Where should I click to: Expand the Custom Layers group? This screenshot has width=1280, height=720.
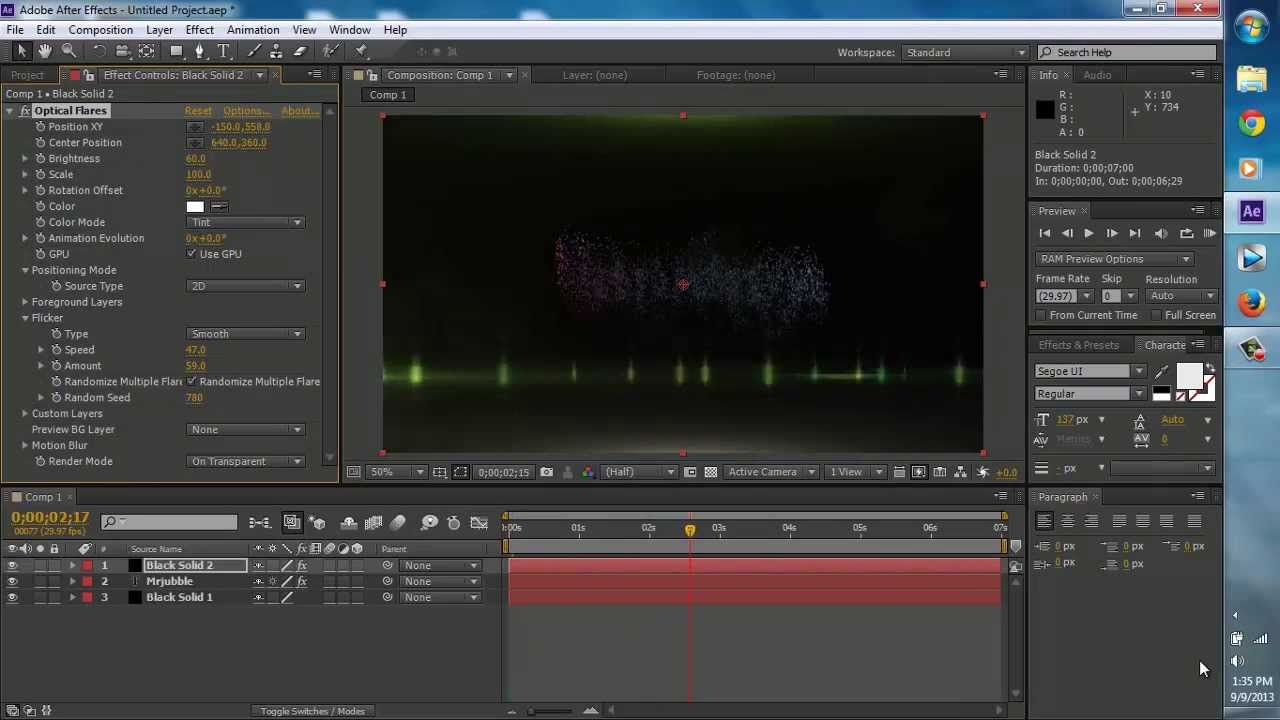(25, 414)
